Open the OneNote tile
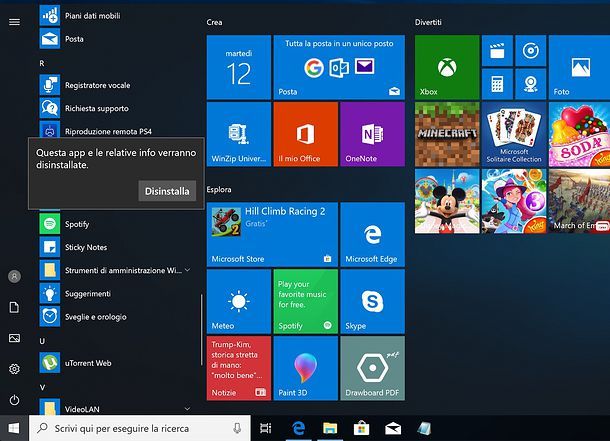The image size is (610, 441). click(373, 134)
